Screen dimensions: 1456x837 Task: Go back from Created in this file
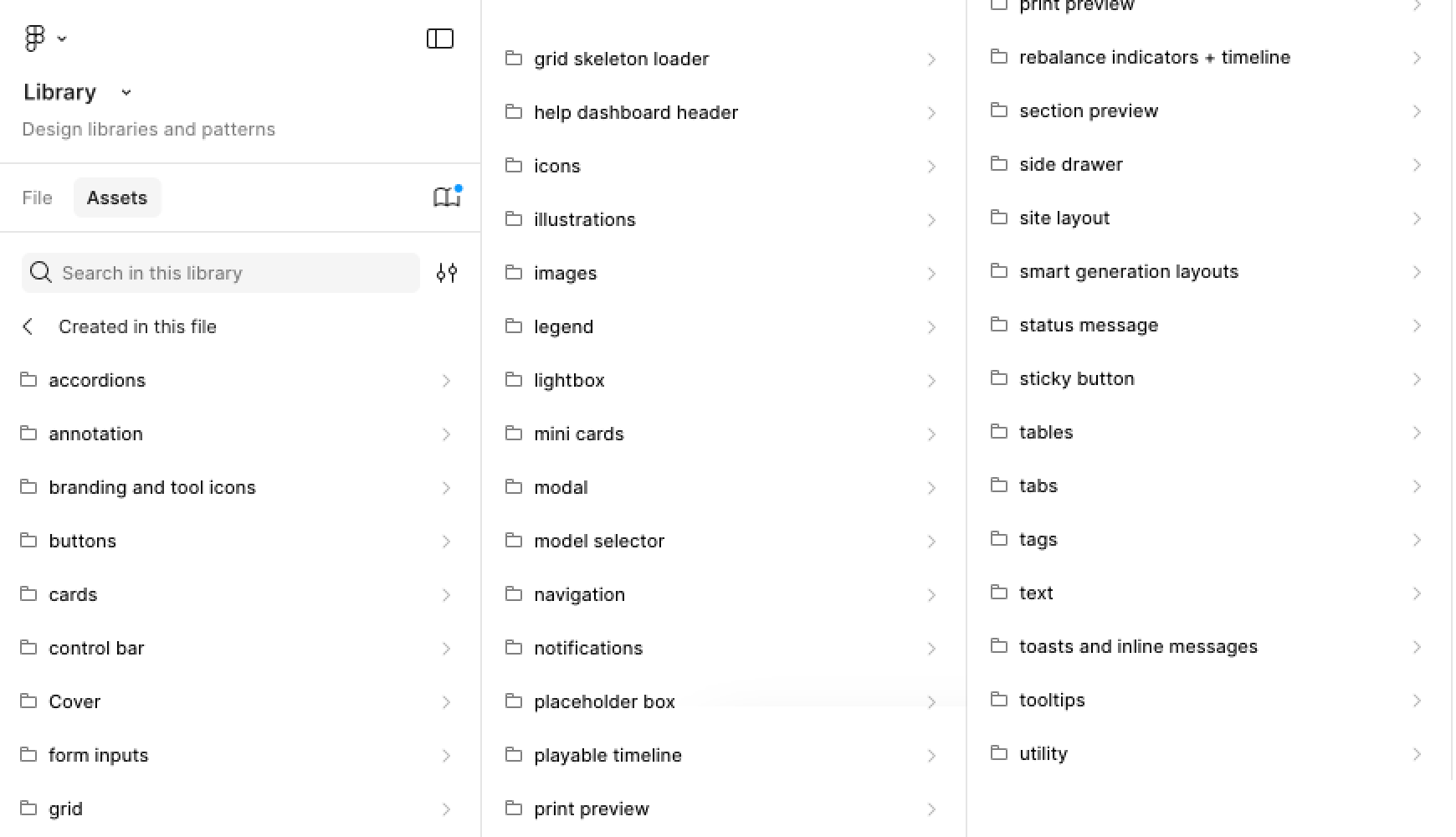click(28, 326)
